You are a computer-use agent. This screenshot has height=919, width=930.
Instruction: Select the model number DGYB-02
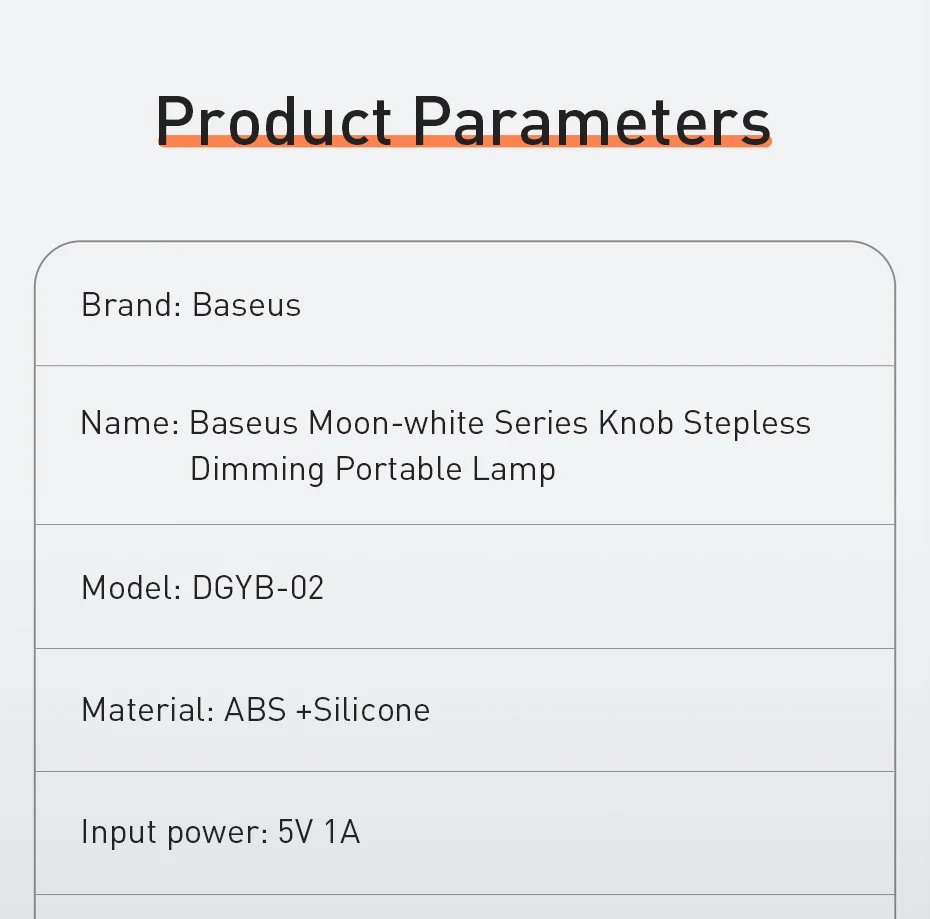point(258,588)
